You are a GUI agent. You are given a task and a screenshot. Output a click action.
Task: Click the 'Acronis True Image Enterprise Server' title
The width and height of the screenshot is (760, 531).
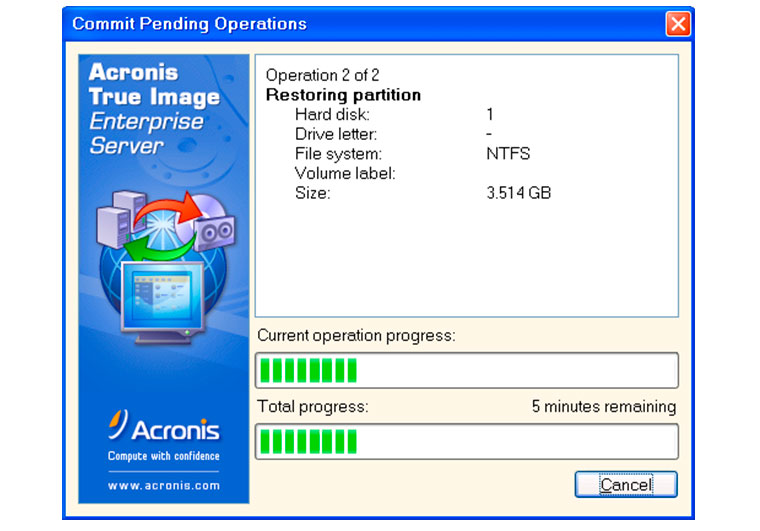(154, 109)
